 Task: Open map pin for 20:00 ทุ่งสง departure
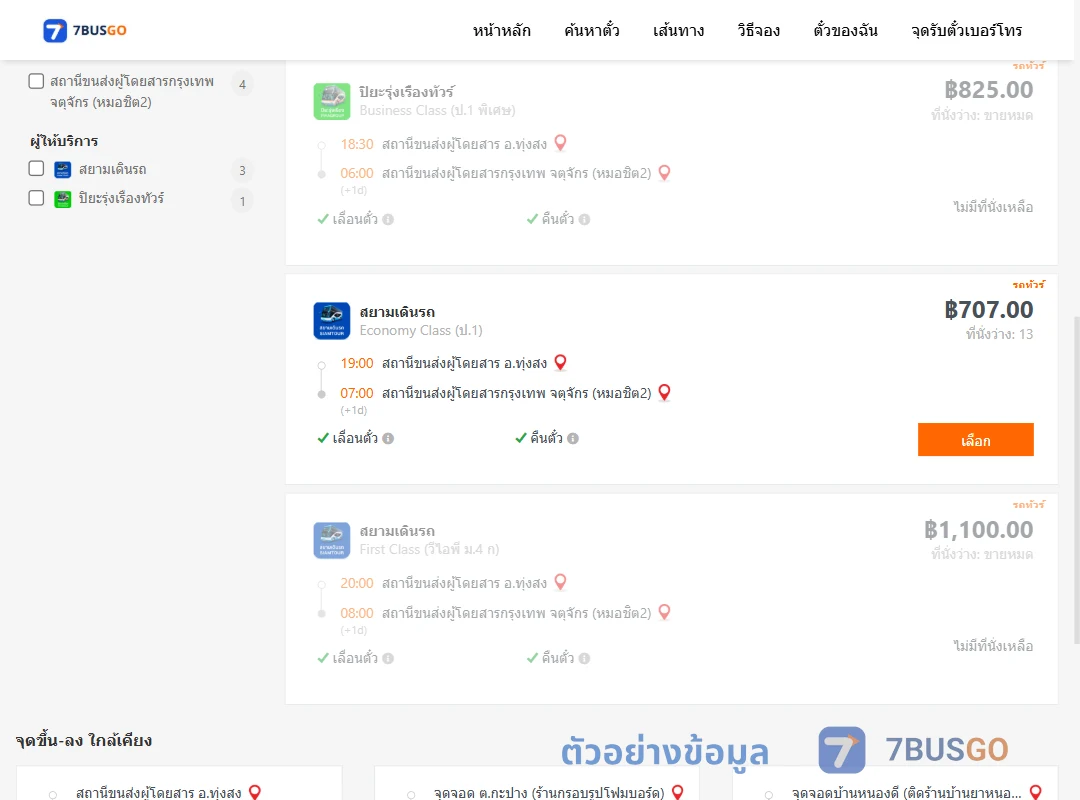coord(561,582)
